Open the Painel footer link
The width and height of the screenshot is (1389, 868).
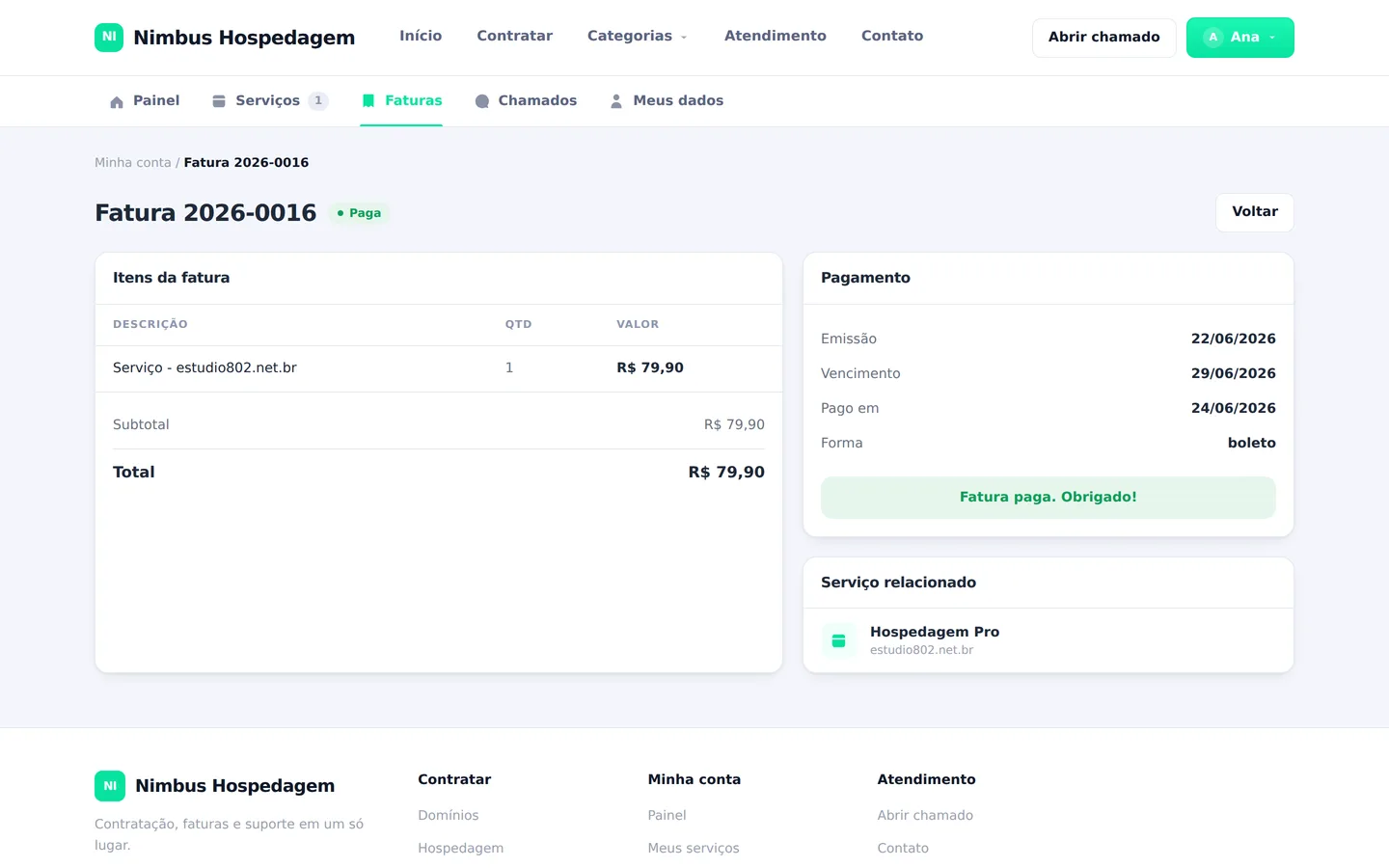(667, 816)
